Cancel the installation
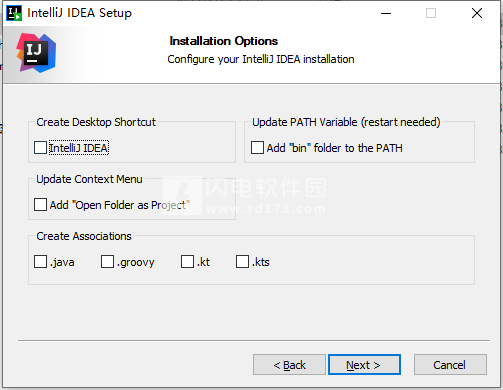Viewport: 503px width, 390px height. coord(450,365)
